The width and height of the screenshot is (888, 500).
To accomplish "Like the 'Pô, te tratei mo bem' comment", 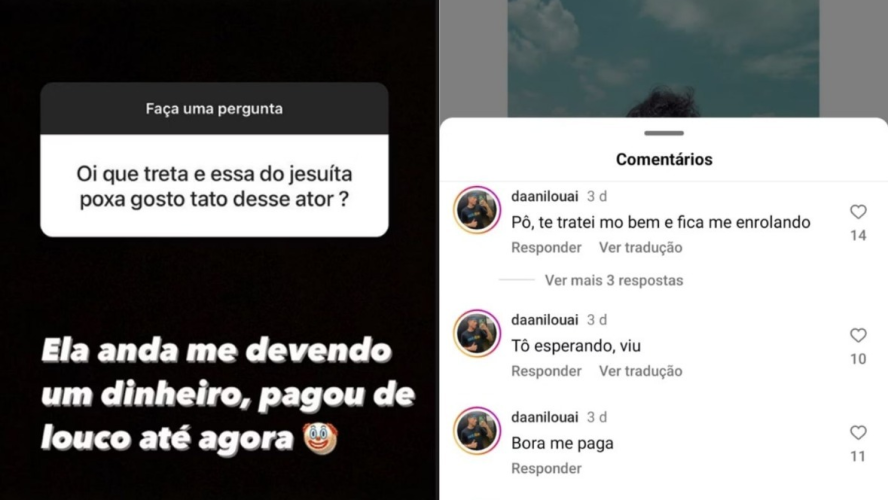I will pyautogui.click(x=858, y=212).
